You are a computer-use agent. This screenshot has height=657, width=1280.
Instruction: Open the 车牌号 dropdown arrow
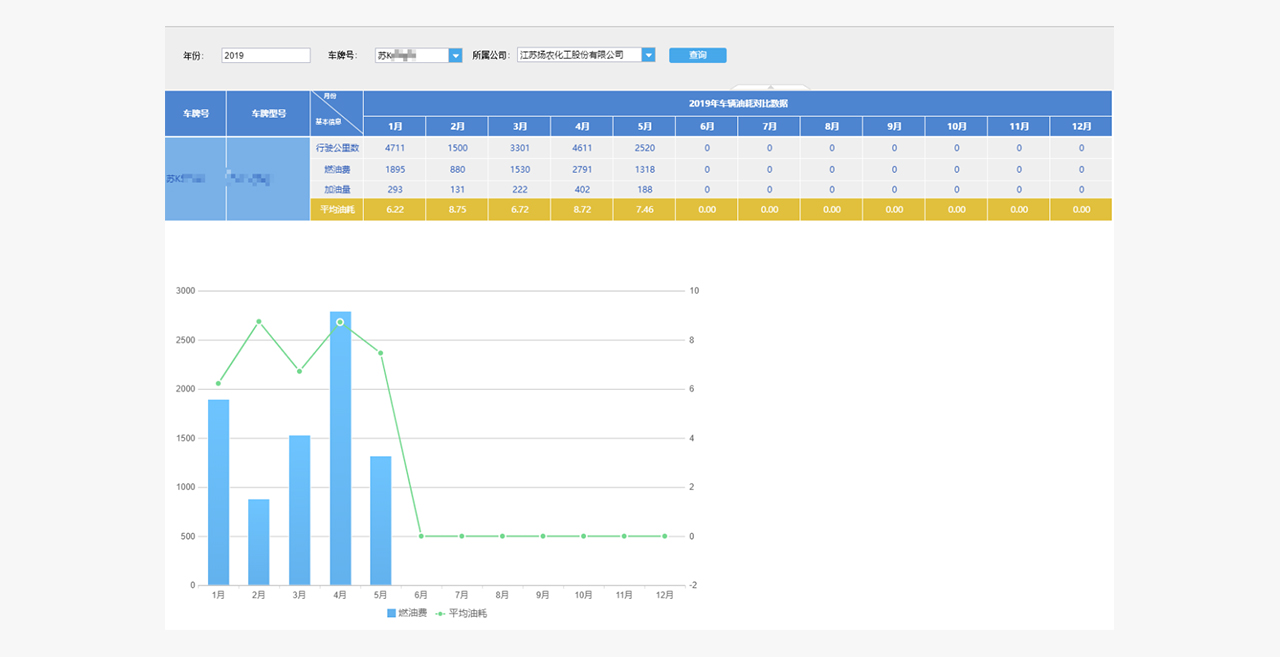click(456, 56)
